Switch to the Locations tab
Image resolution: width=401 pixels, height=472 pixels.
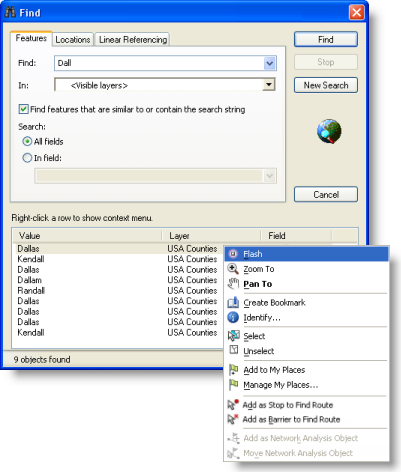pyautogui.click(x=73, y=40)
